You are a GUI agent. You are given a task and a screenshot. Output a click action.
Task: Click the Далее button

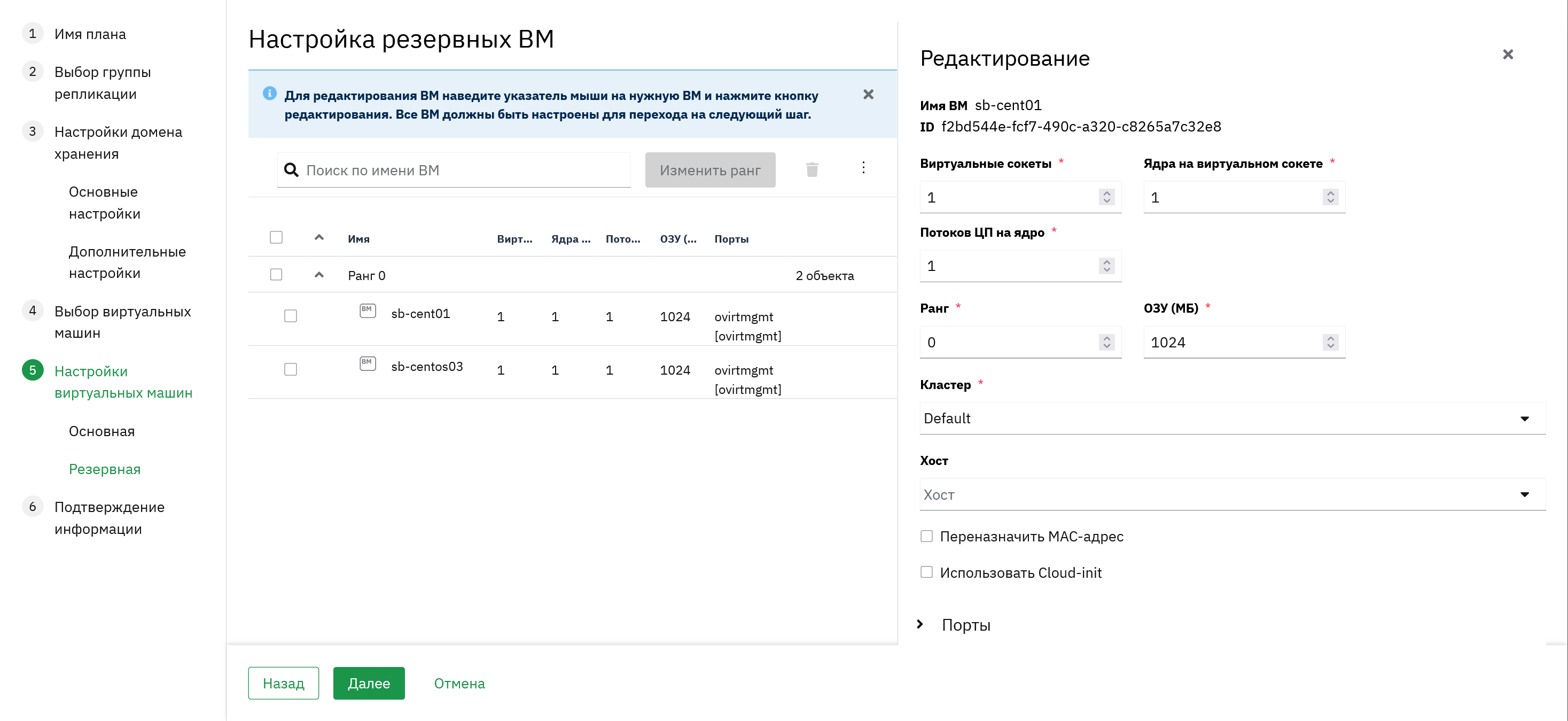point(368,683)
